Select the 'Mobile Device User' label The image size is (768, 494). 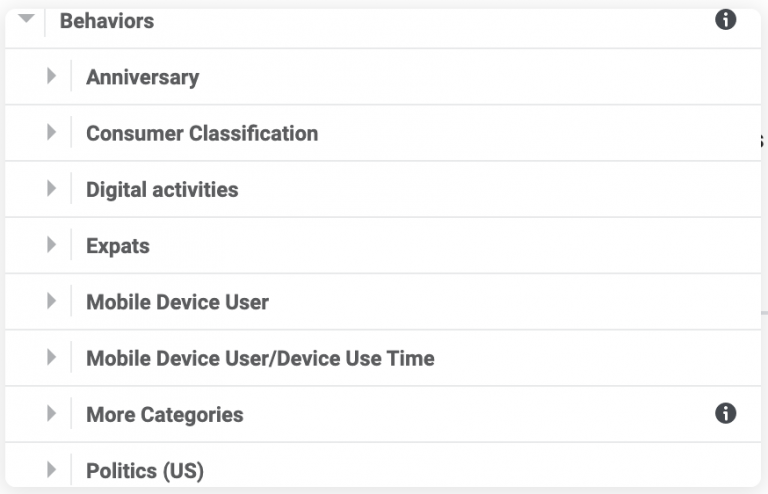click(x=177, y=302)
